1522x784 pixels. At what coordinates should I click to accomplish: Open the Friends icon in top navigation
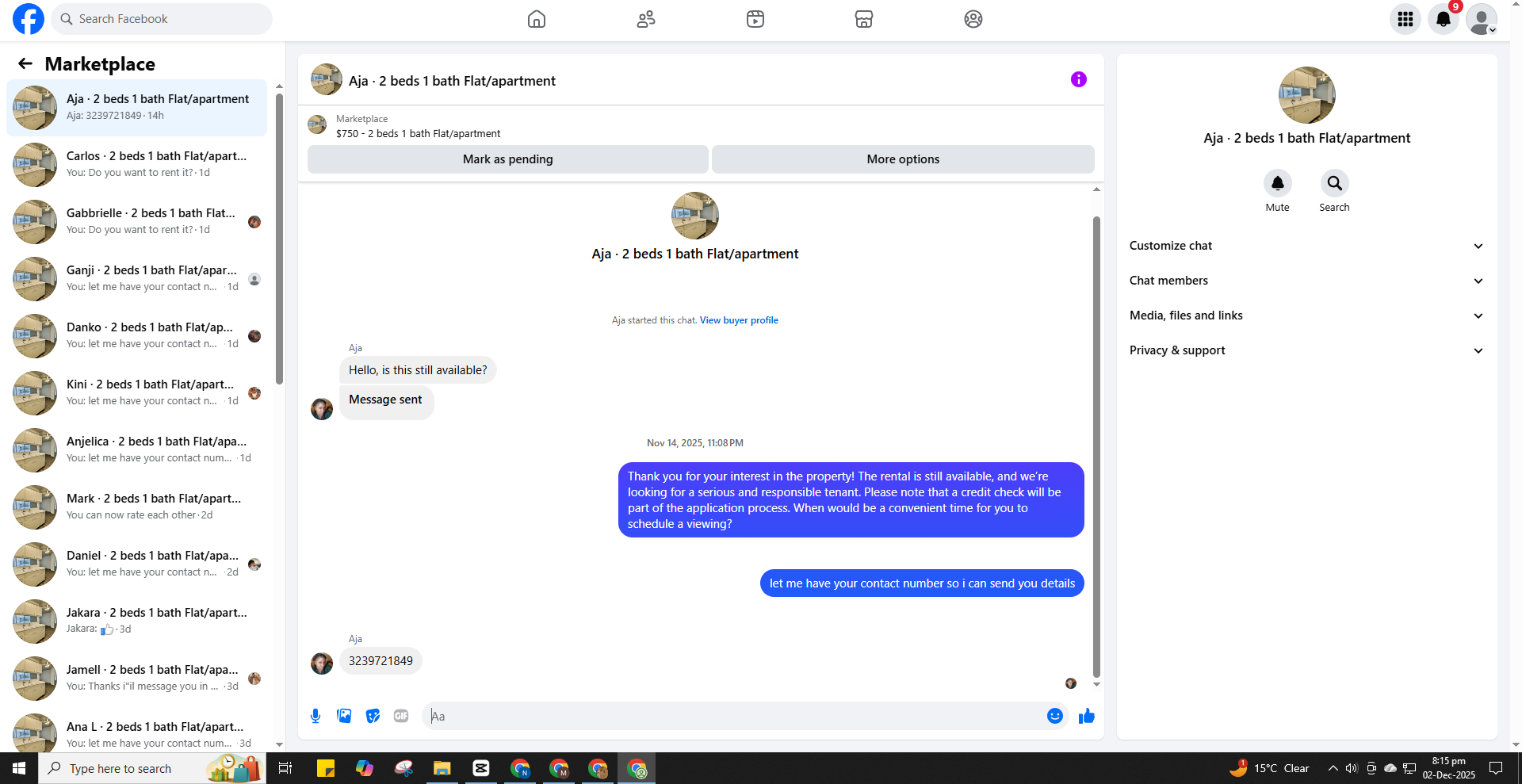[x=646, y=19]
